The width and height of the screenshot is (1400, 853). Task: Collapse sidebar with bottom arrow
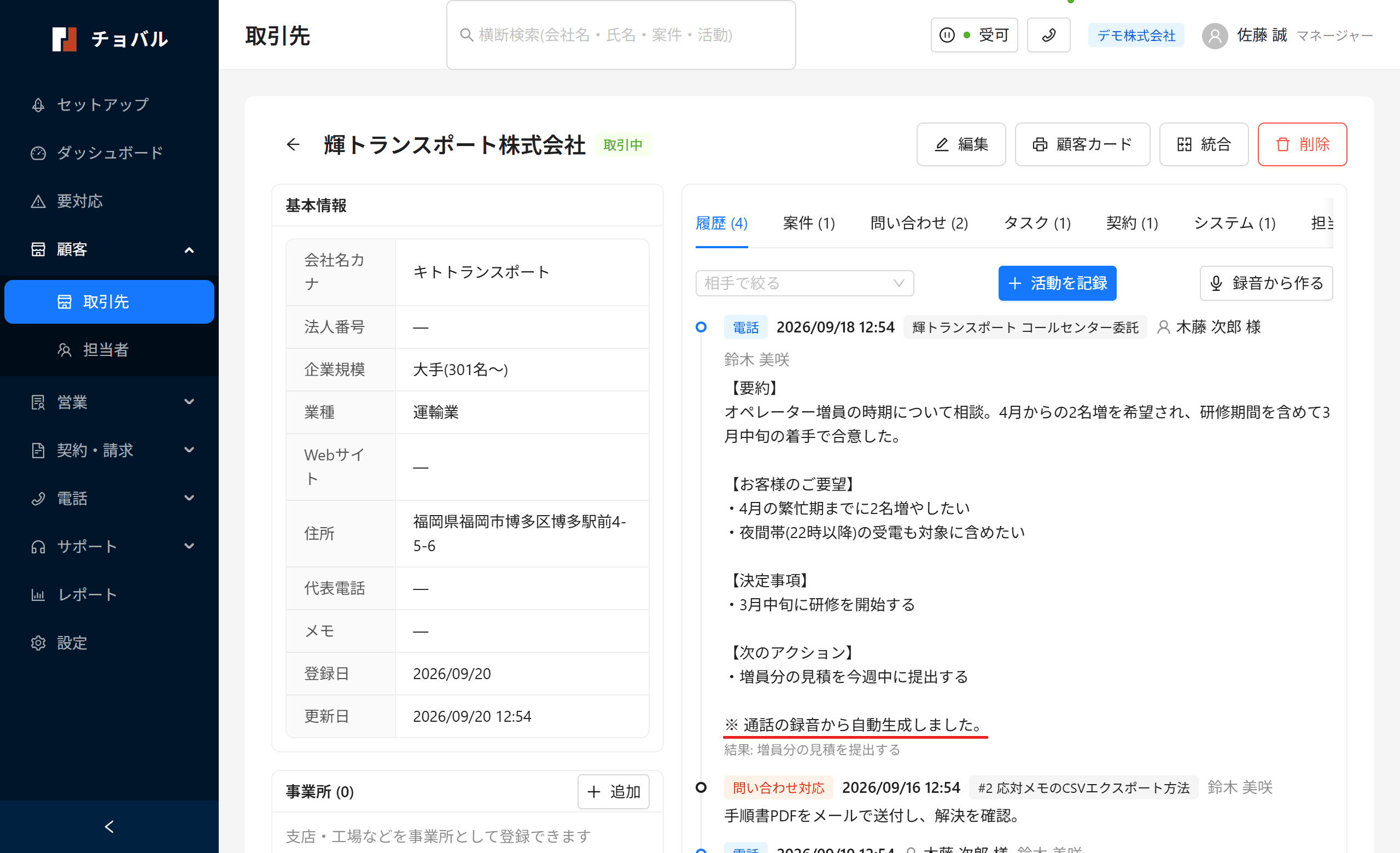pos(109,827)
